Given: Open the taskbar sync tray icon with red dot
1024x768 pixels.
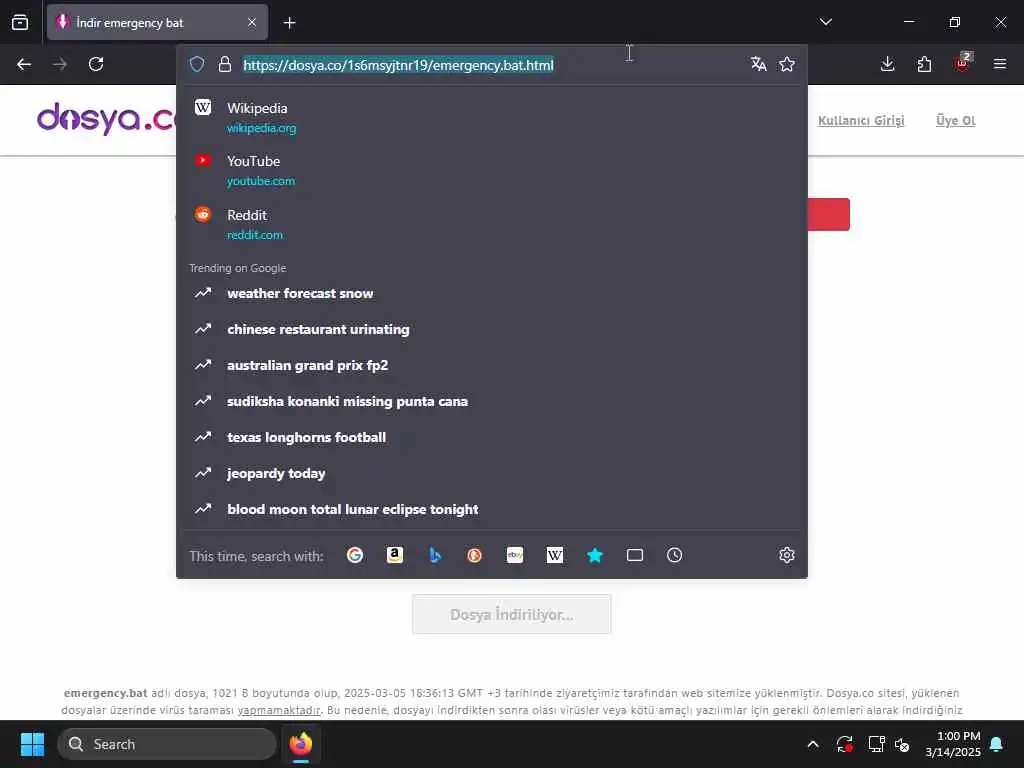Looking at the screenshot, I should 844,744.
